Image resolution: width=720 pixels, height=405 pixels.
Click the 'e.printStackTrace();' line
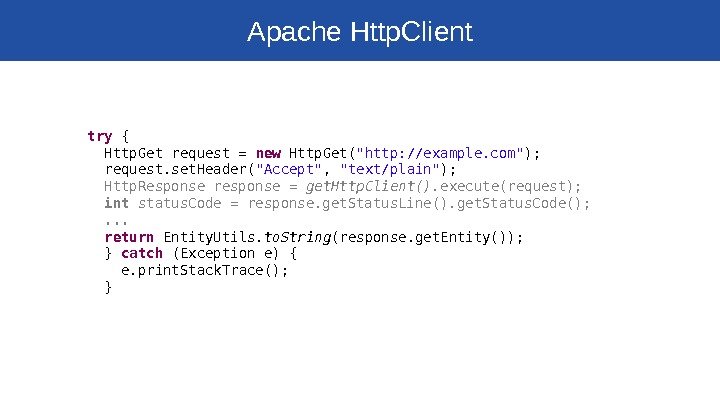pyautogui.click(x=204, y=270)
